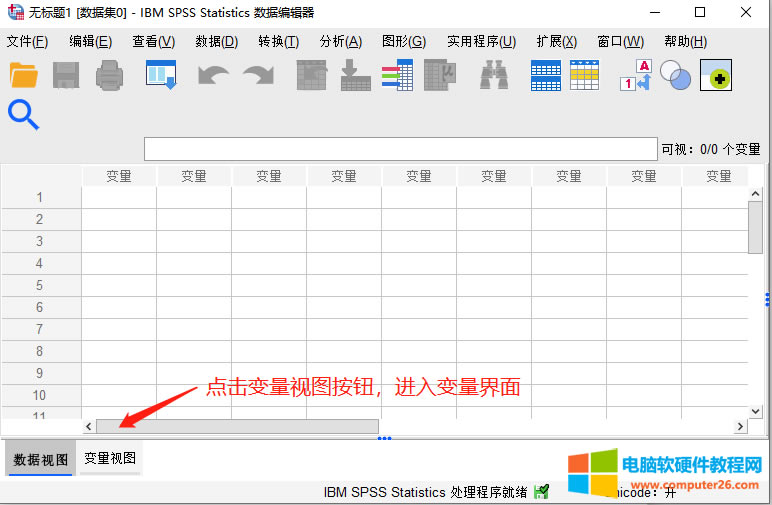Click the Go to variable icon
The image size is (772, 505).
(x=355, y=75)
